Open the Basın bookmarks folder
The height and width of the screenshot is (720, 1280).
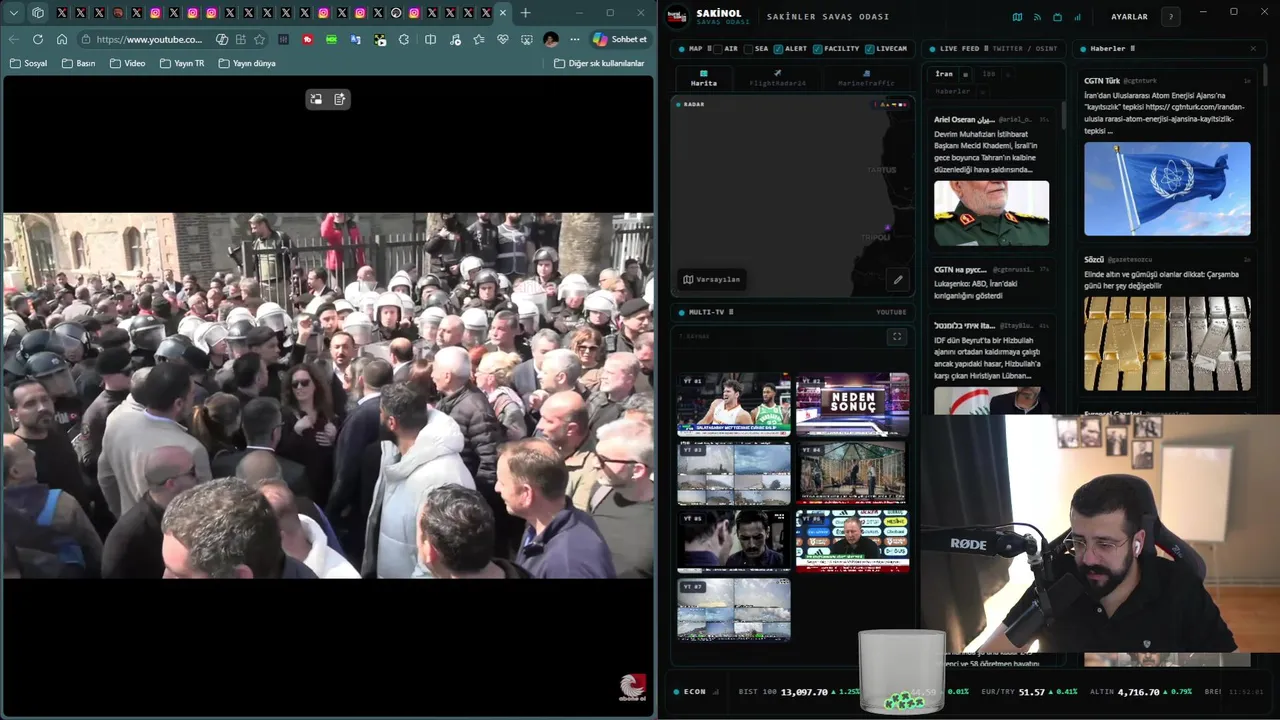pyautogui.click(x=78, y=63)
